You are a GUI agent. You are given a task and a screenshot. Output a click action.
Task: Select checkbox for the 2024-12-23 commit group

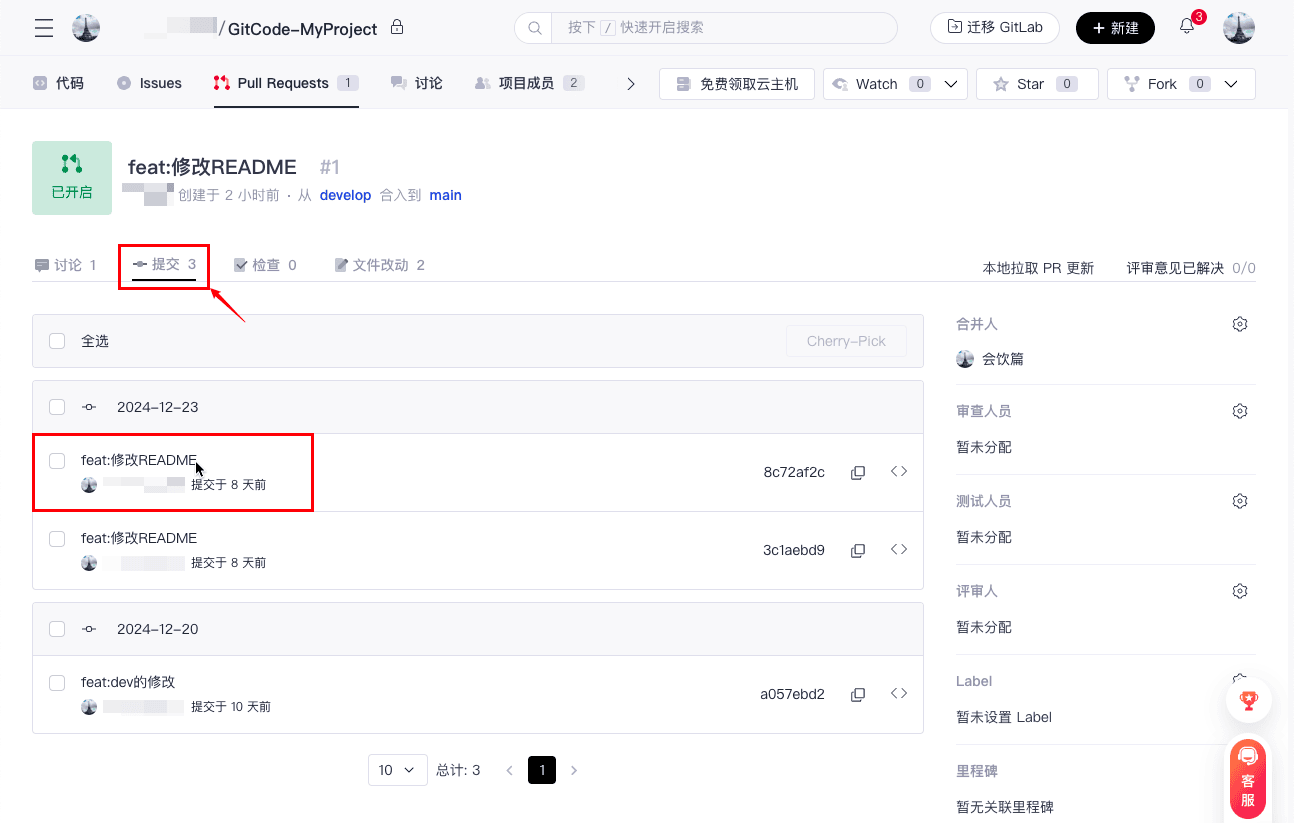(57, 407)
